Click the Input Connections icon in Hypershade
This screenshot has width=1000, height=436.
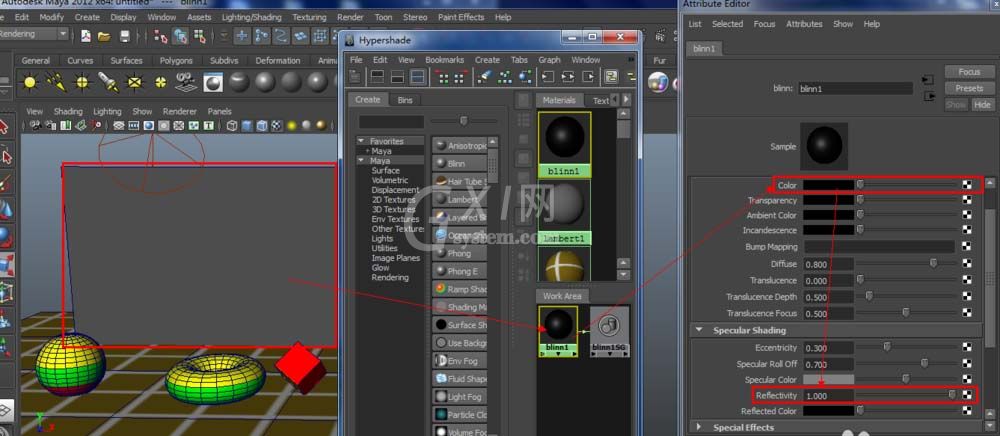(547, 77)
